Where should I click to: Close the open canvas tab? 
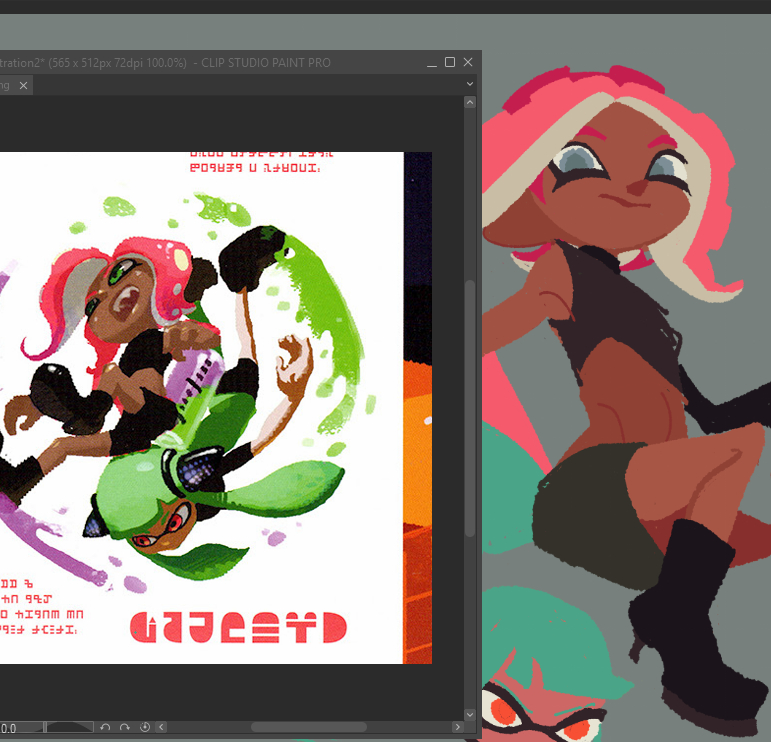[24, 86]
